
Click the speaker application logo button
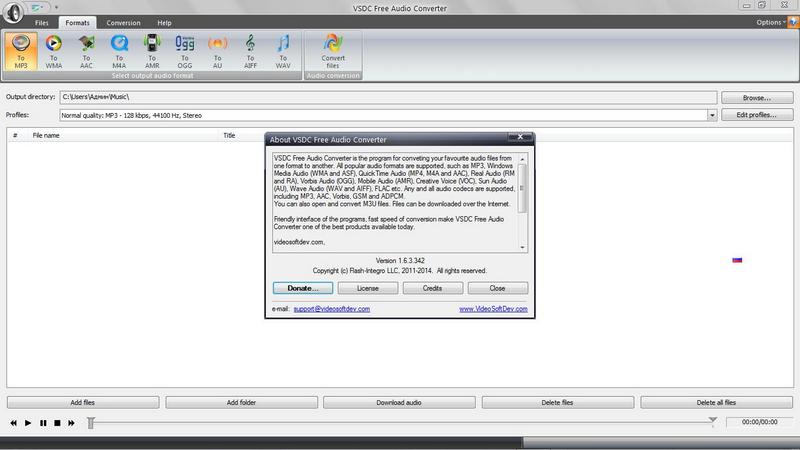click(13, 12)
